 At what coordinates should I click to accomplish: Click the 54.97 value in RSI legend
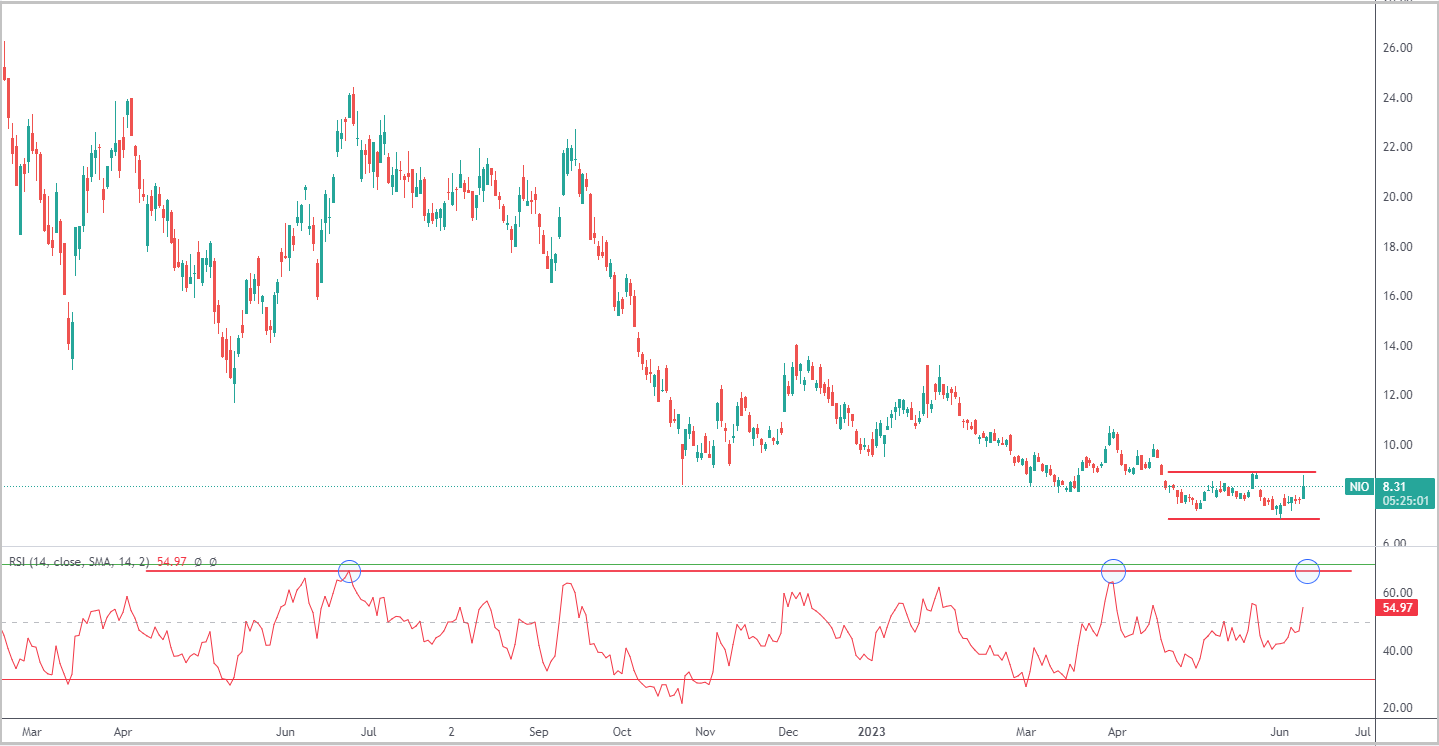point(171,562)
